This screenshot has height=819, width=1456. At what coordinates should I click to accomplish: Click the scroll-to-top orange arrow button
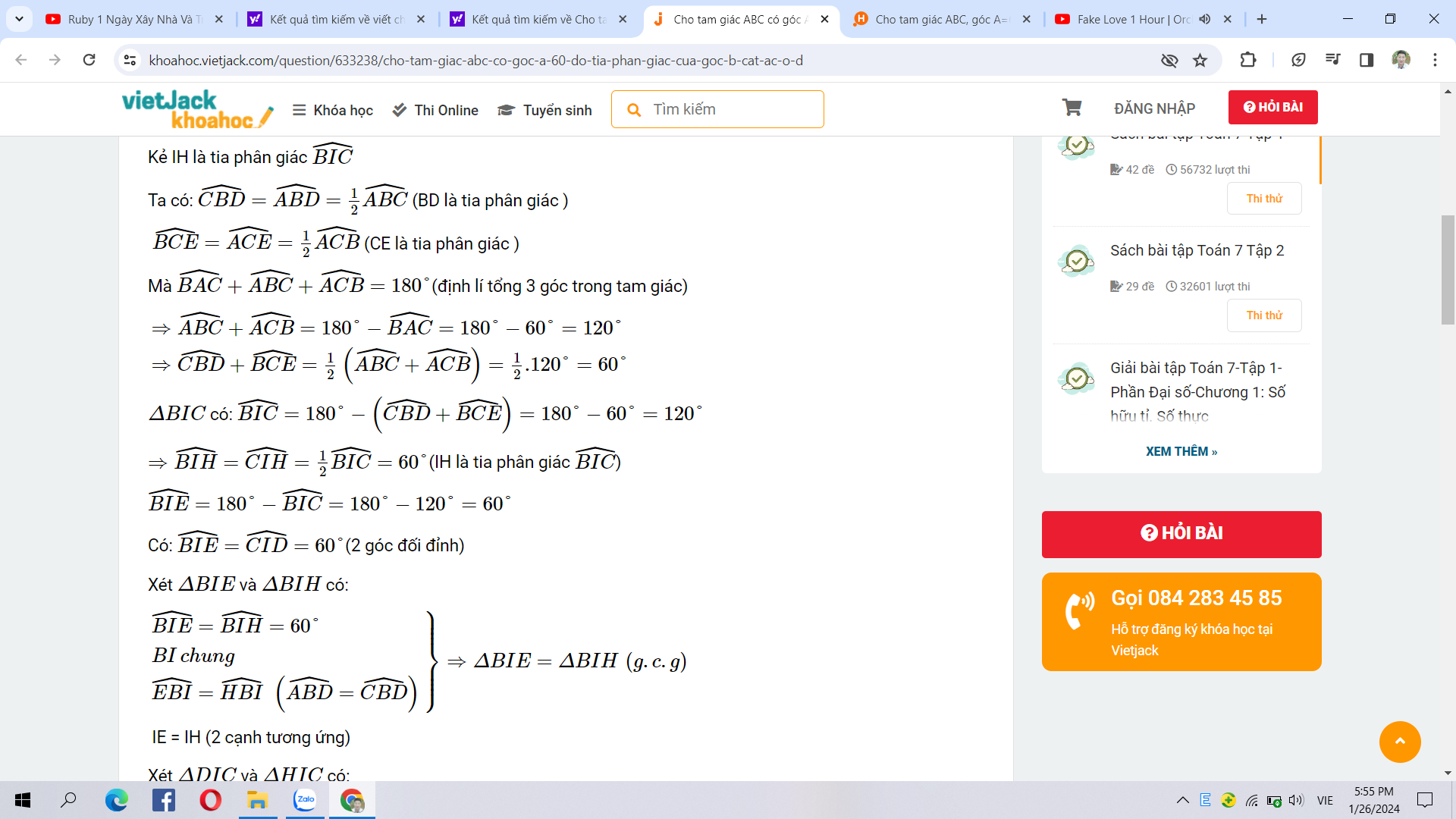pos(1399,742)
